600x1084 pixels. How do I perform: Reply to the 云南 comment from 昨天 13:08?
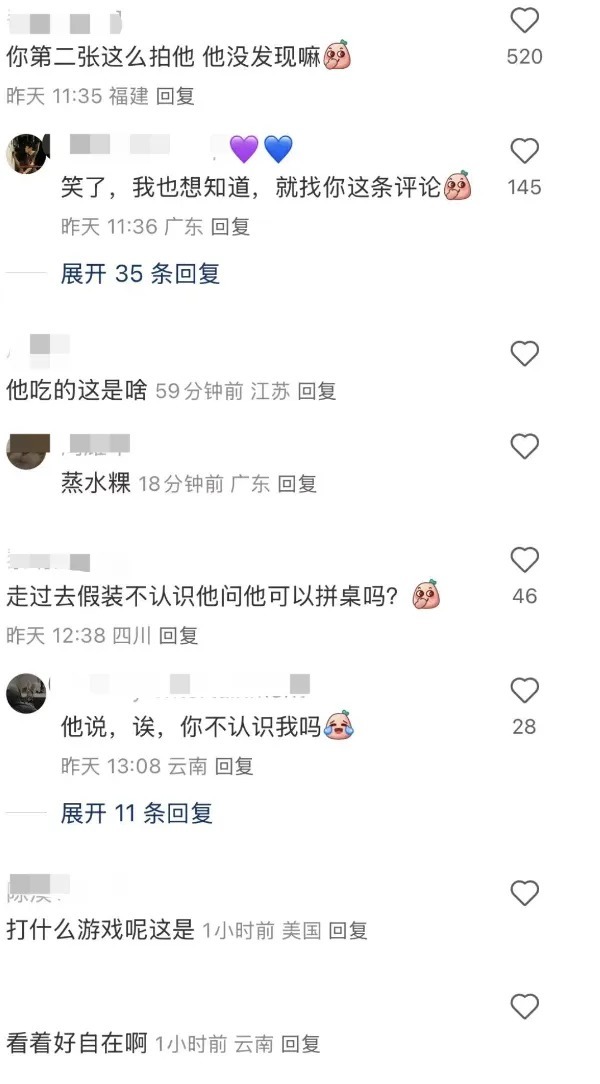234,766
